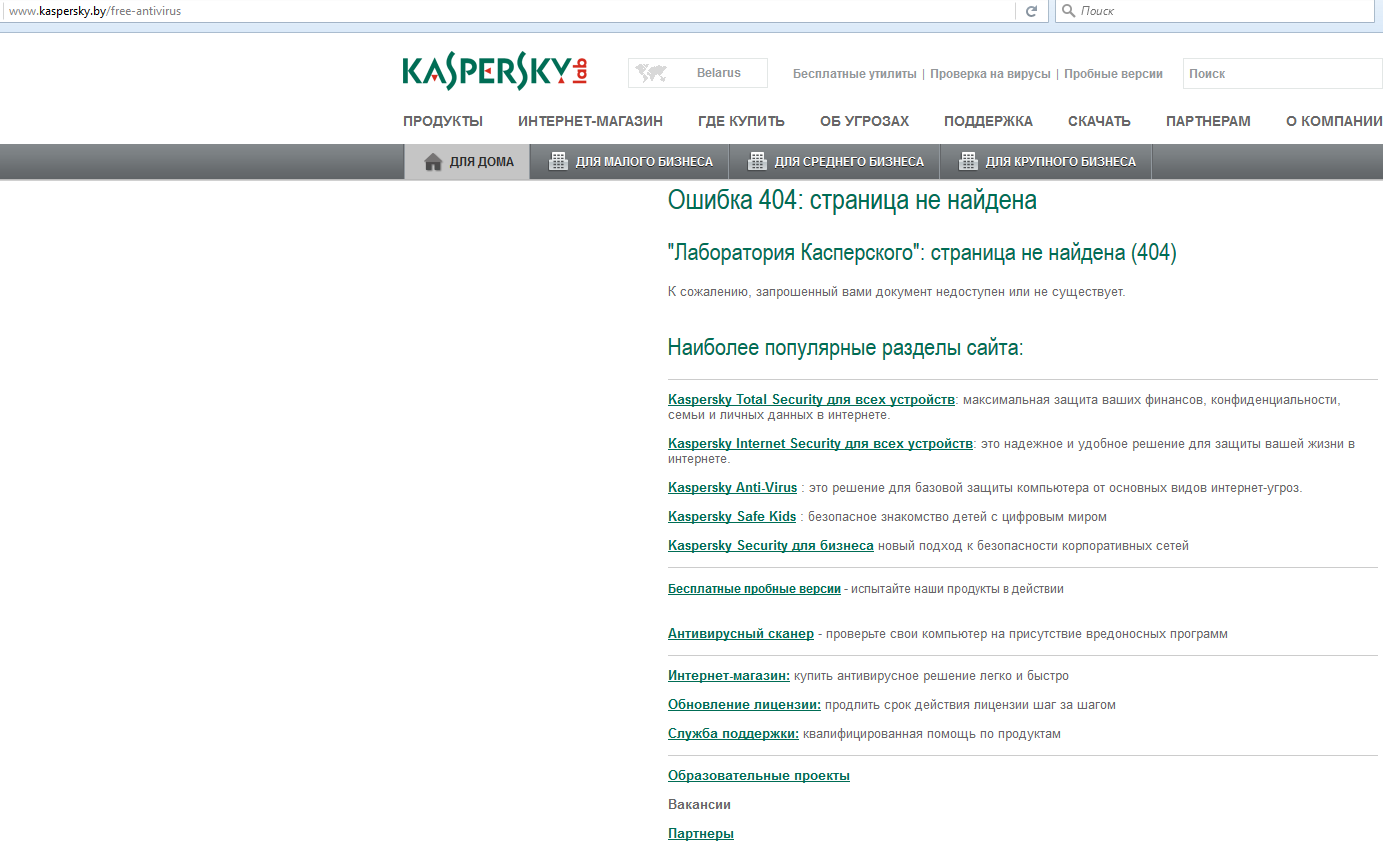Open the Поддержка menu
Screen dimensions: 1383x854
[988, 122]
